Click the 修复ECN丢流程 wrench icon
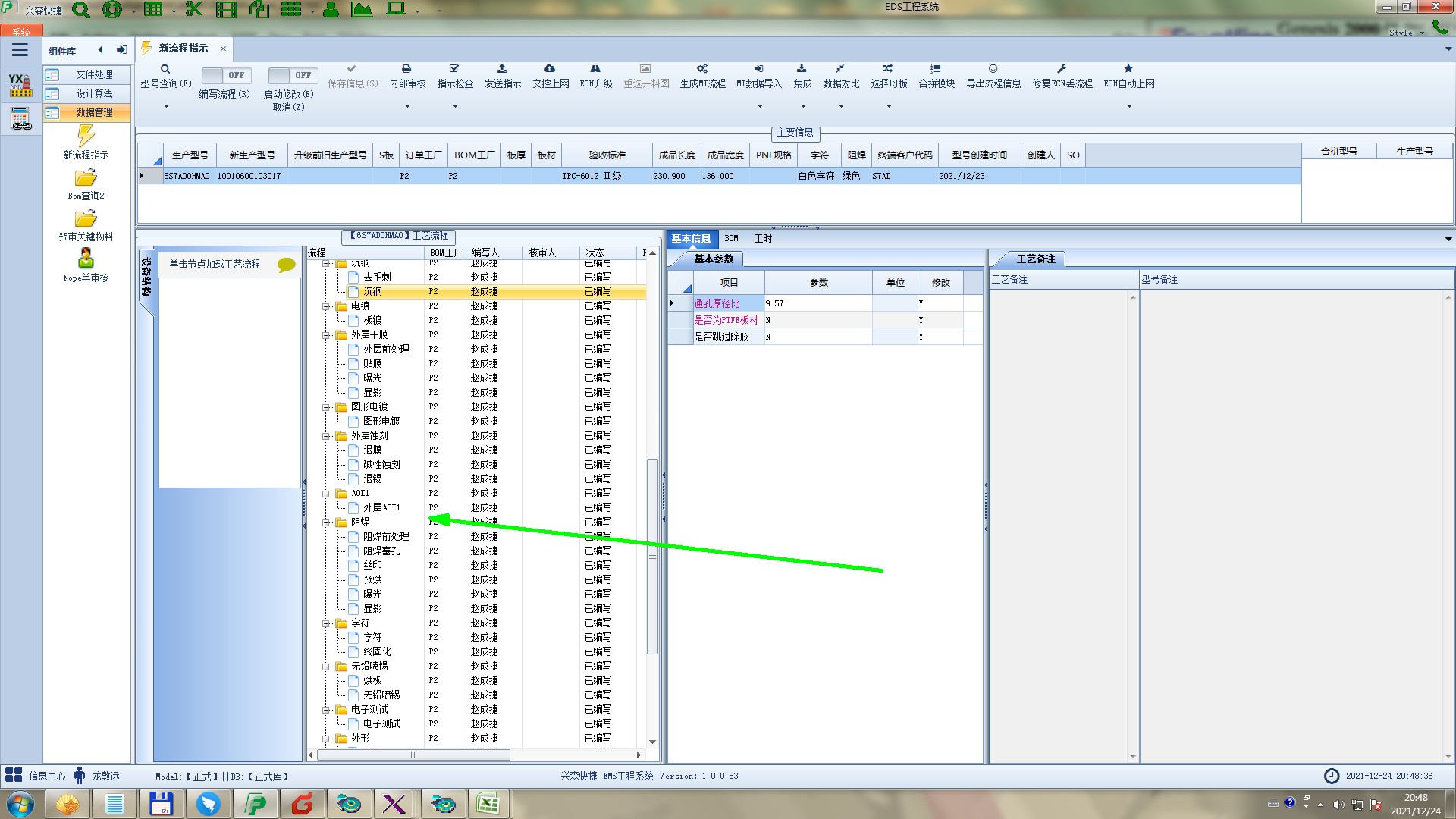Image resolution: width=1456 pixels, height=819 pixels. tap(1062, 69)
